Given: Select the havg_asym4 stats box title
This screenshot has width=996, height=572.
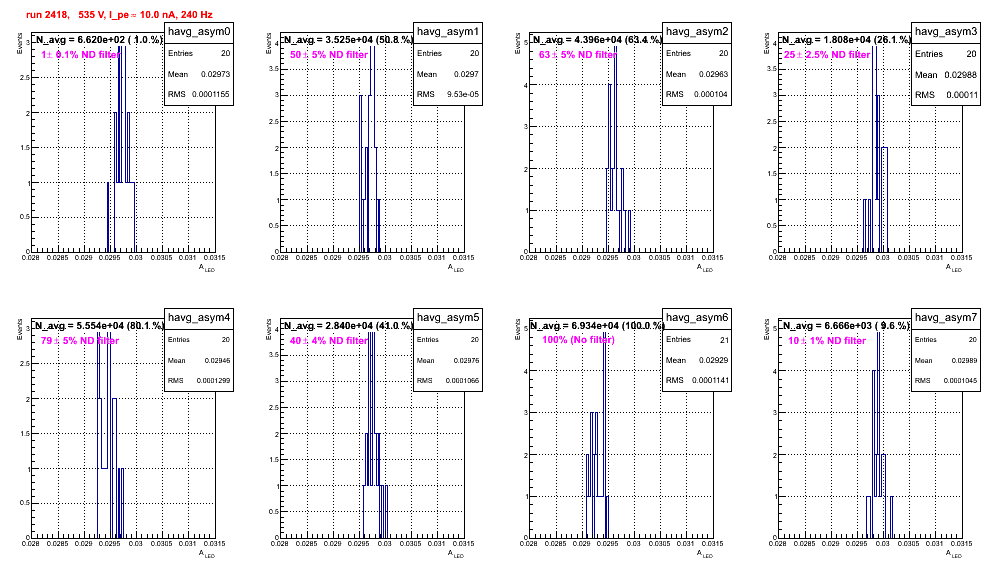Looking at the screenshot, I should pos(199,317).
